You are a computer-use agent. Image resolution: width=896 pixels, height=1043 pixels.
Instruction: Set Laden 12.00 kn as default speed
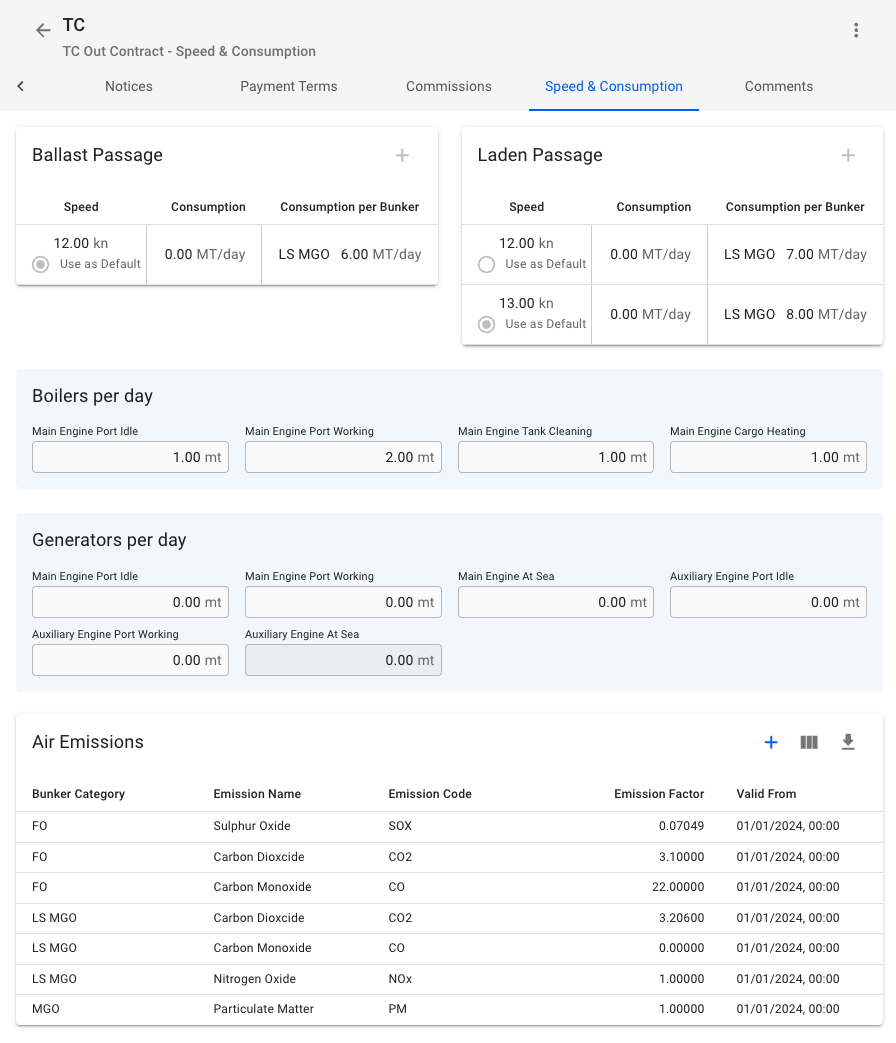pyautogui.click(x=487, y=264)
